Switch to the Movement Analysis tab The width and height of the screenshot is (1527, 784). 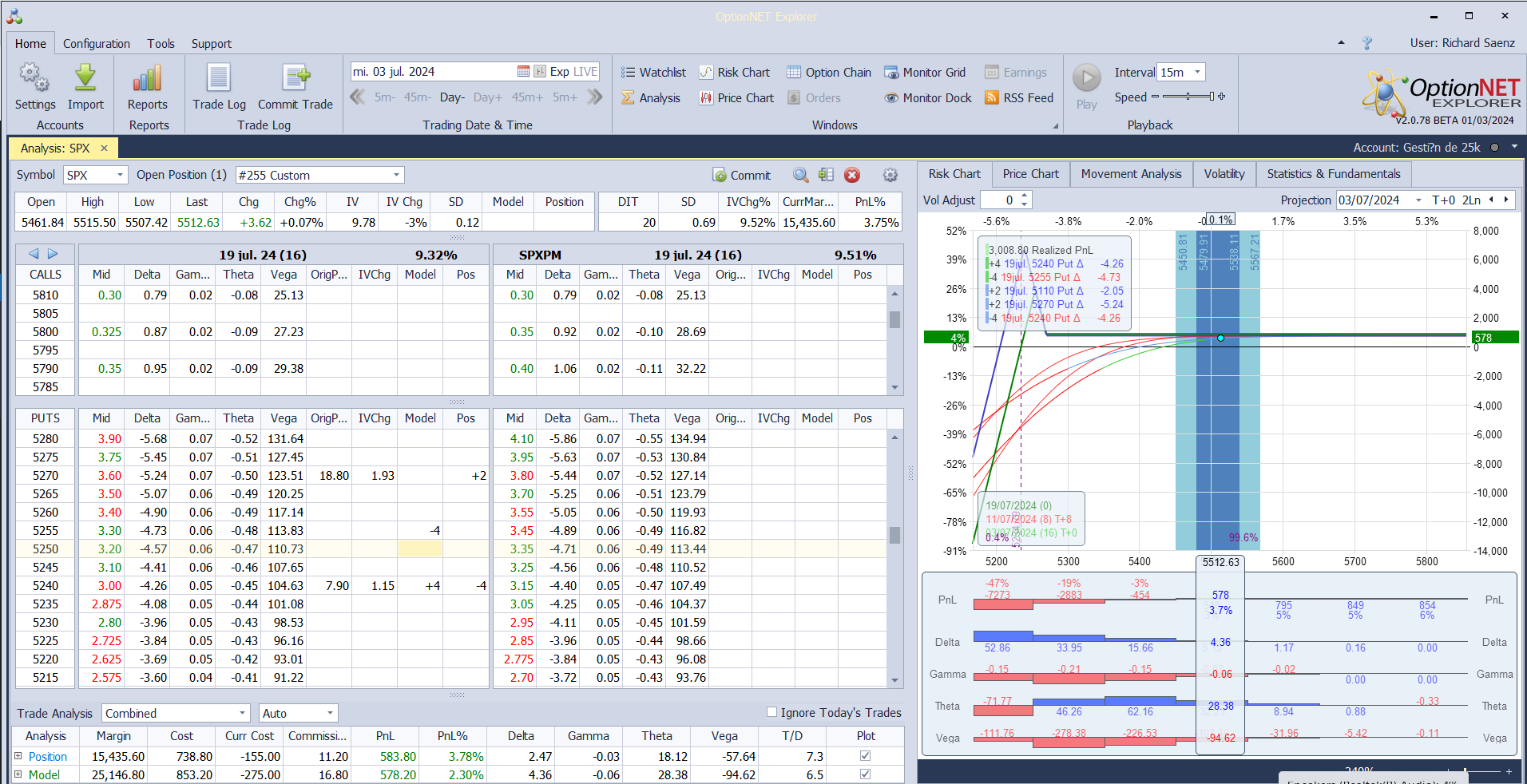coord(1131,174)
